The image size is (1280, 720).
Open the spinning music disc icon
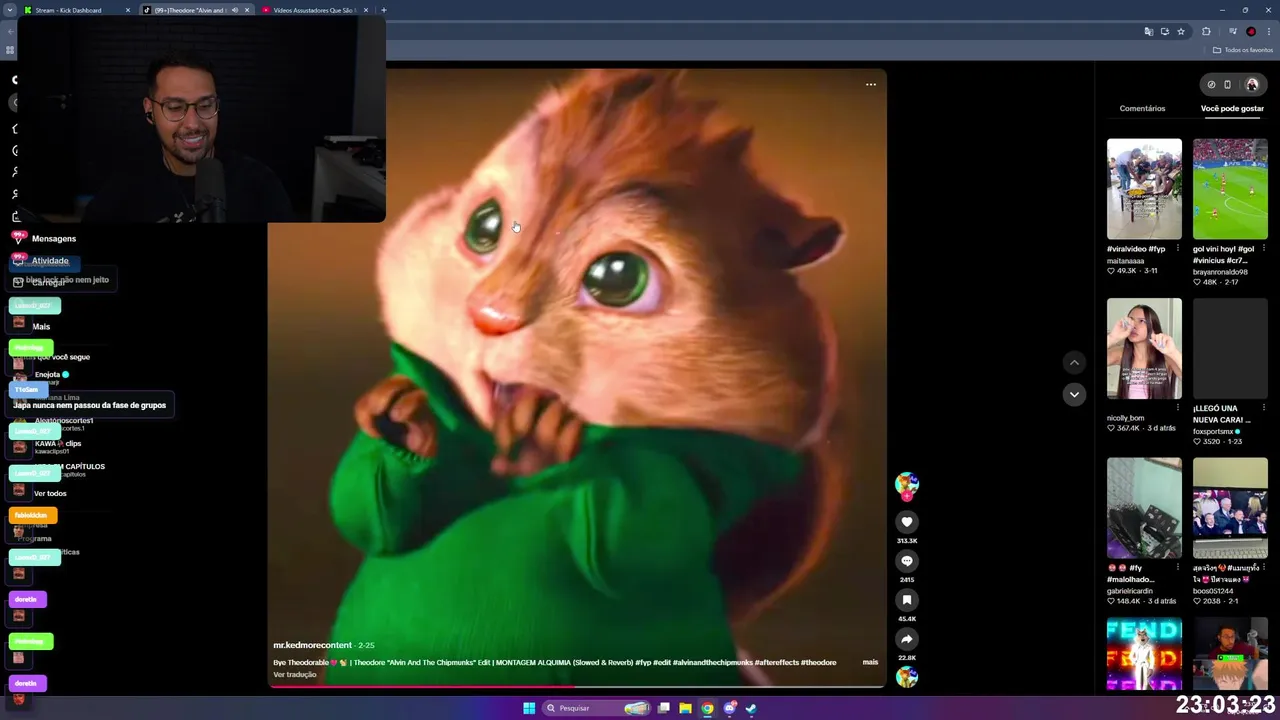[906, 677]
